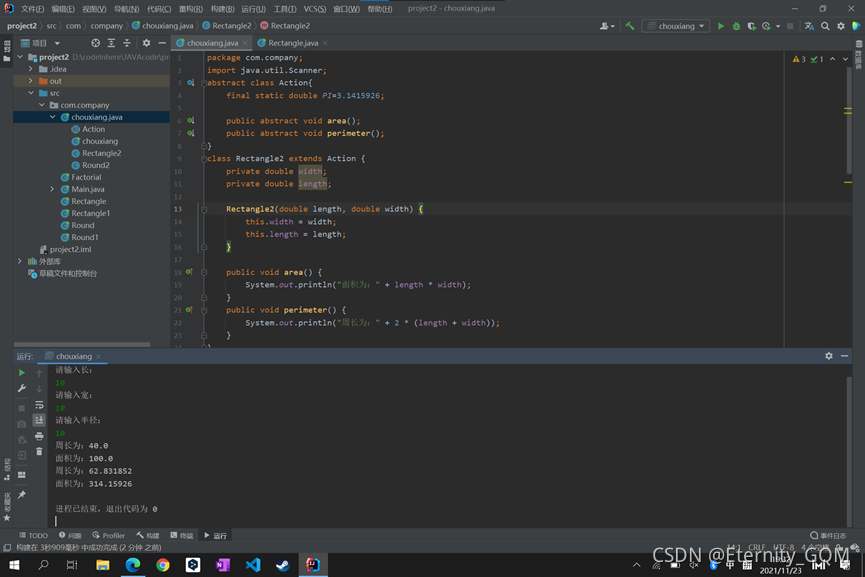Rerun chouxiang in the Run panel
865x577 pixels.
click(x=22, y=373)
